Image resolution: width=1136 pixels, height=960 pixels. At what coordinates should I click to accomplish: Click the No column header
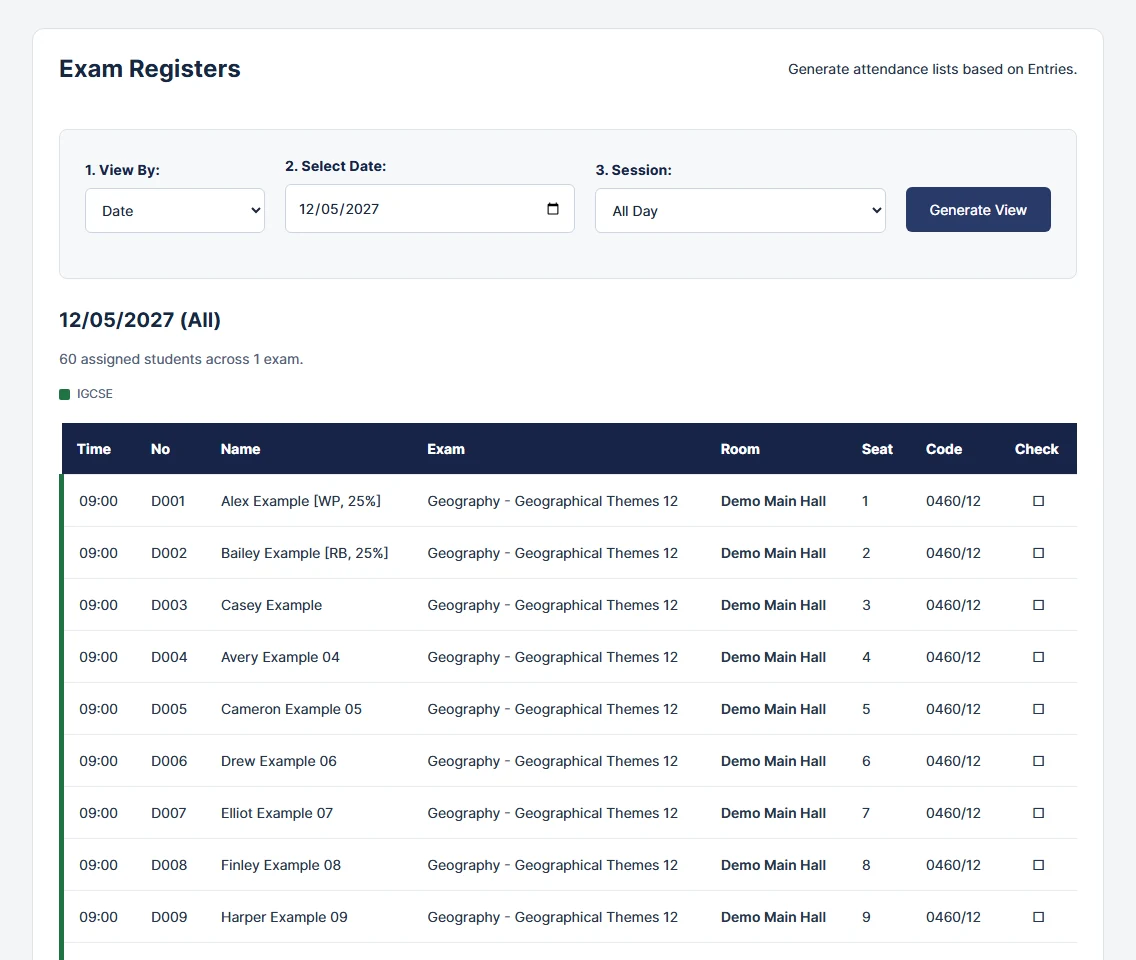[160, 449]
